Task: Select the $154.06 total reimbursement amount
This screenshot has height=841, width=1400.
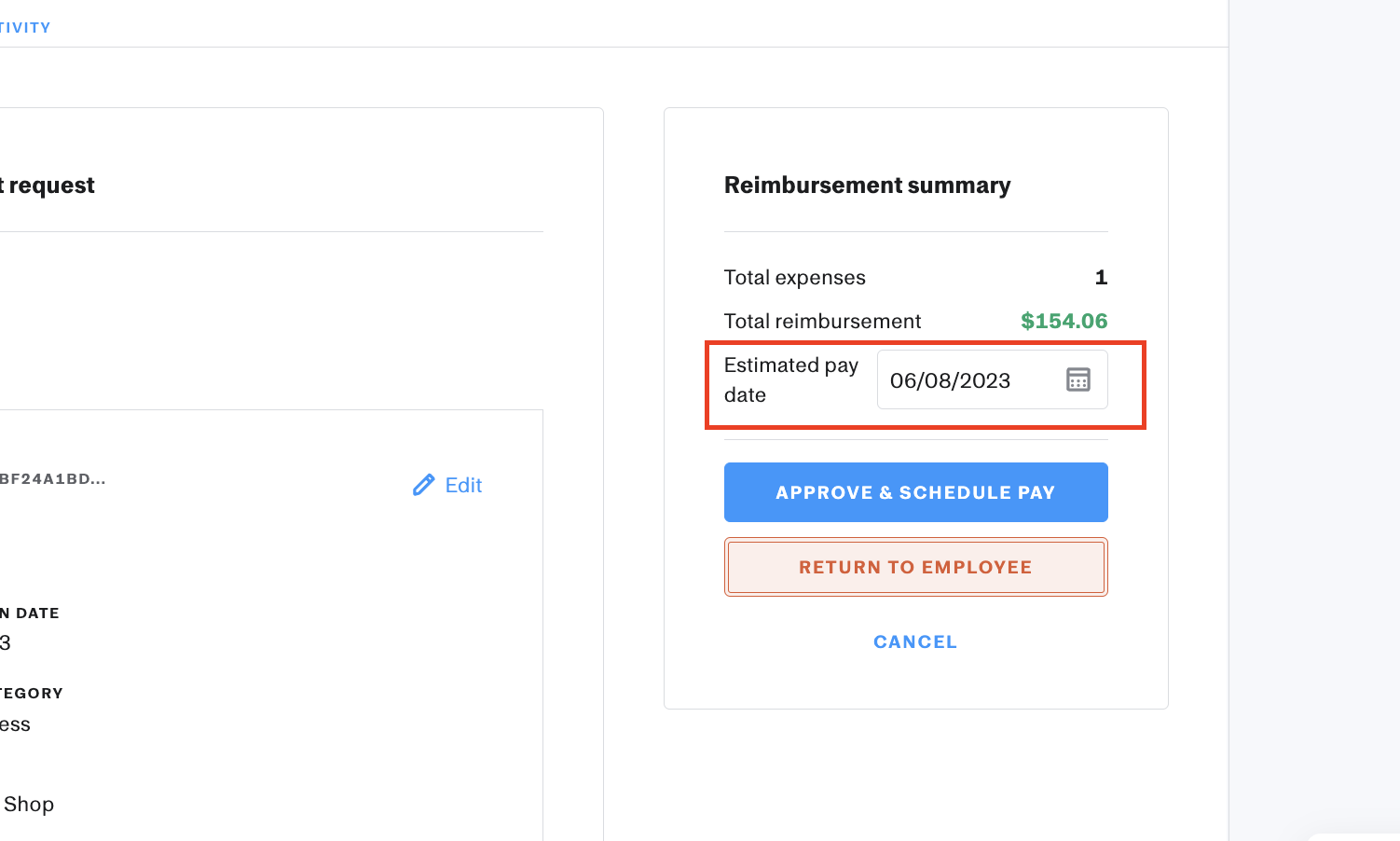Action: [1064, 321]
